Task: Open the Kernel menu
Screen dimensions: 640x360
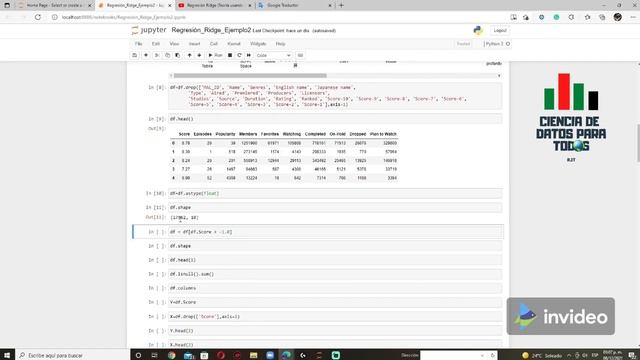Action: coord(234,44)
